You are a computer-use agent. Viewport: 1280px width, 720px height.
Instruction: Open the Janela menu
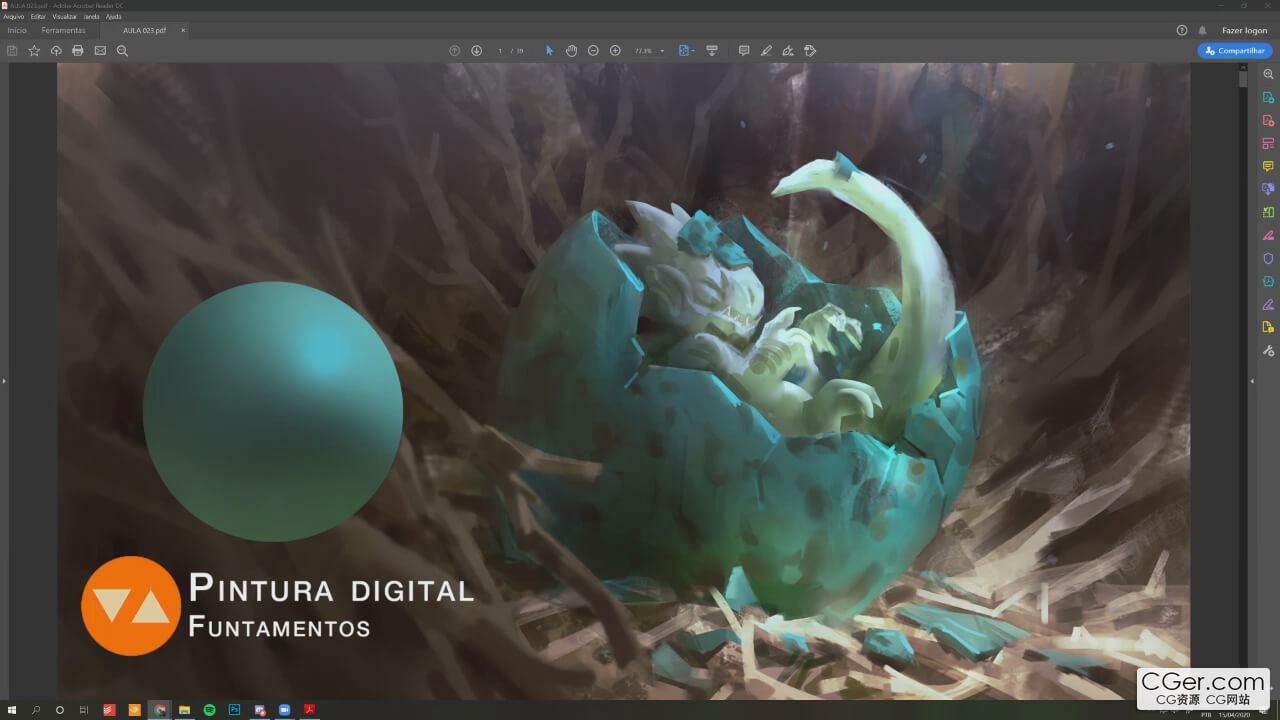point(90,17)
